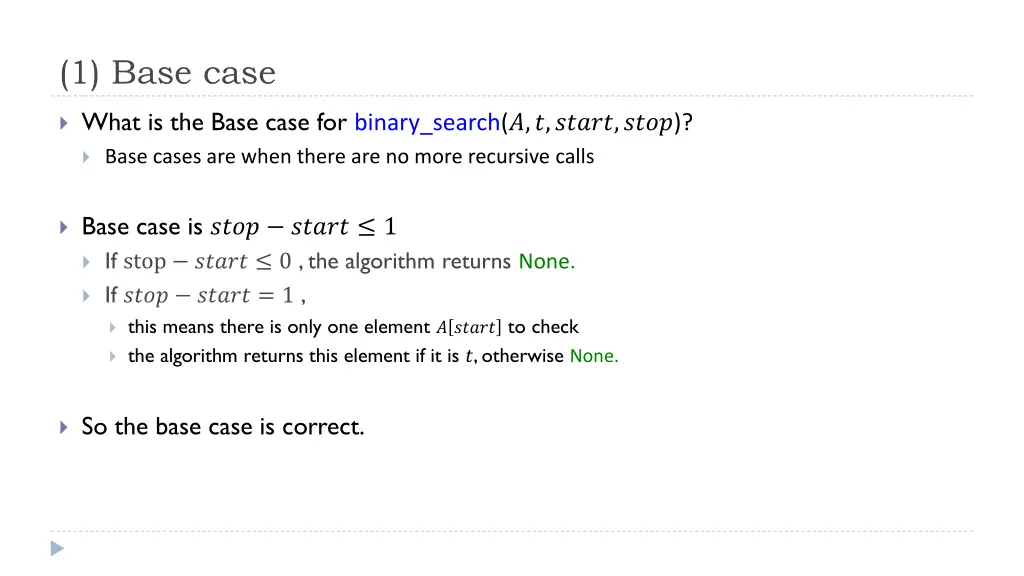1024x576 pixels.
Task: Click the blue play triangle in footer
Action: [57, 549]
